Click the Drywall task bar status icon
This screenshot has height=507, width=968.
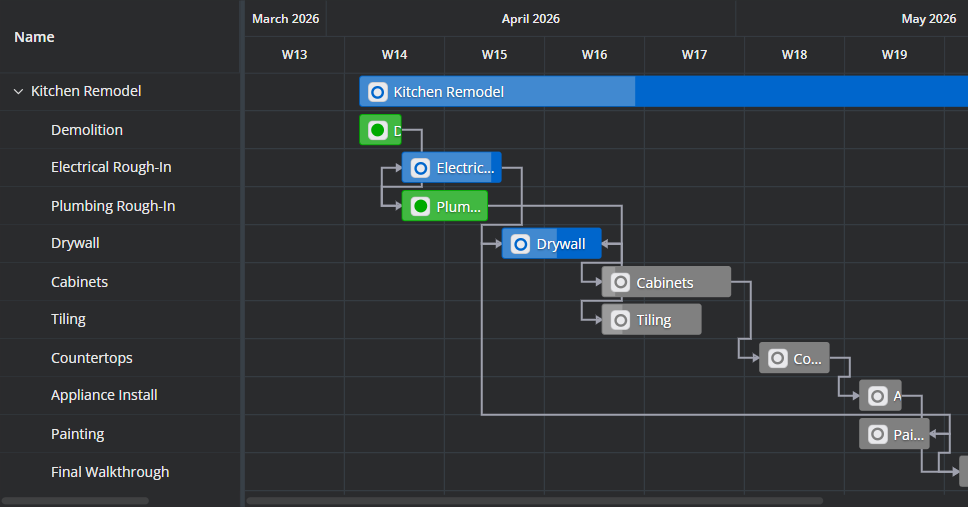coord(520,244)
